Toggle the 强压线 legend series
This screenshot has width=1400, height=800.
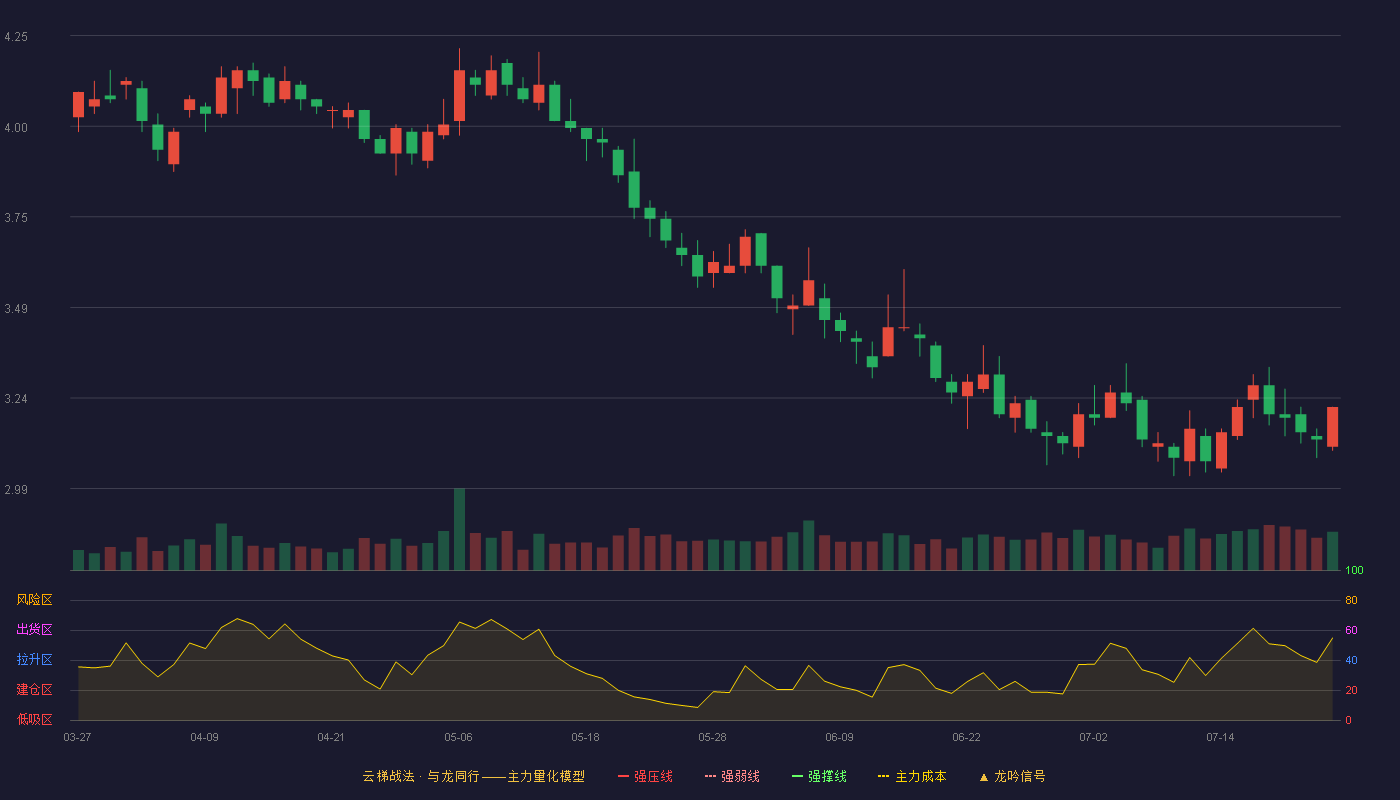click(645, 776)
